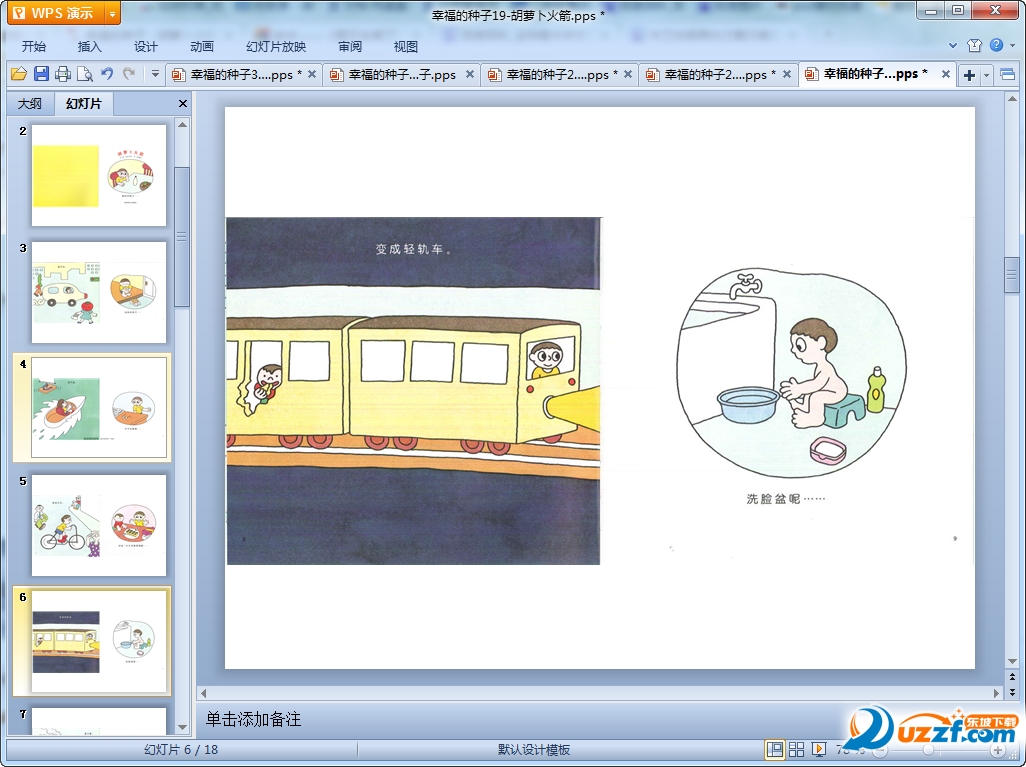Redo the action
The image size is (1026, 767).
pos(129,74)
